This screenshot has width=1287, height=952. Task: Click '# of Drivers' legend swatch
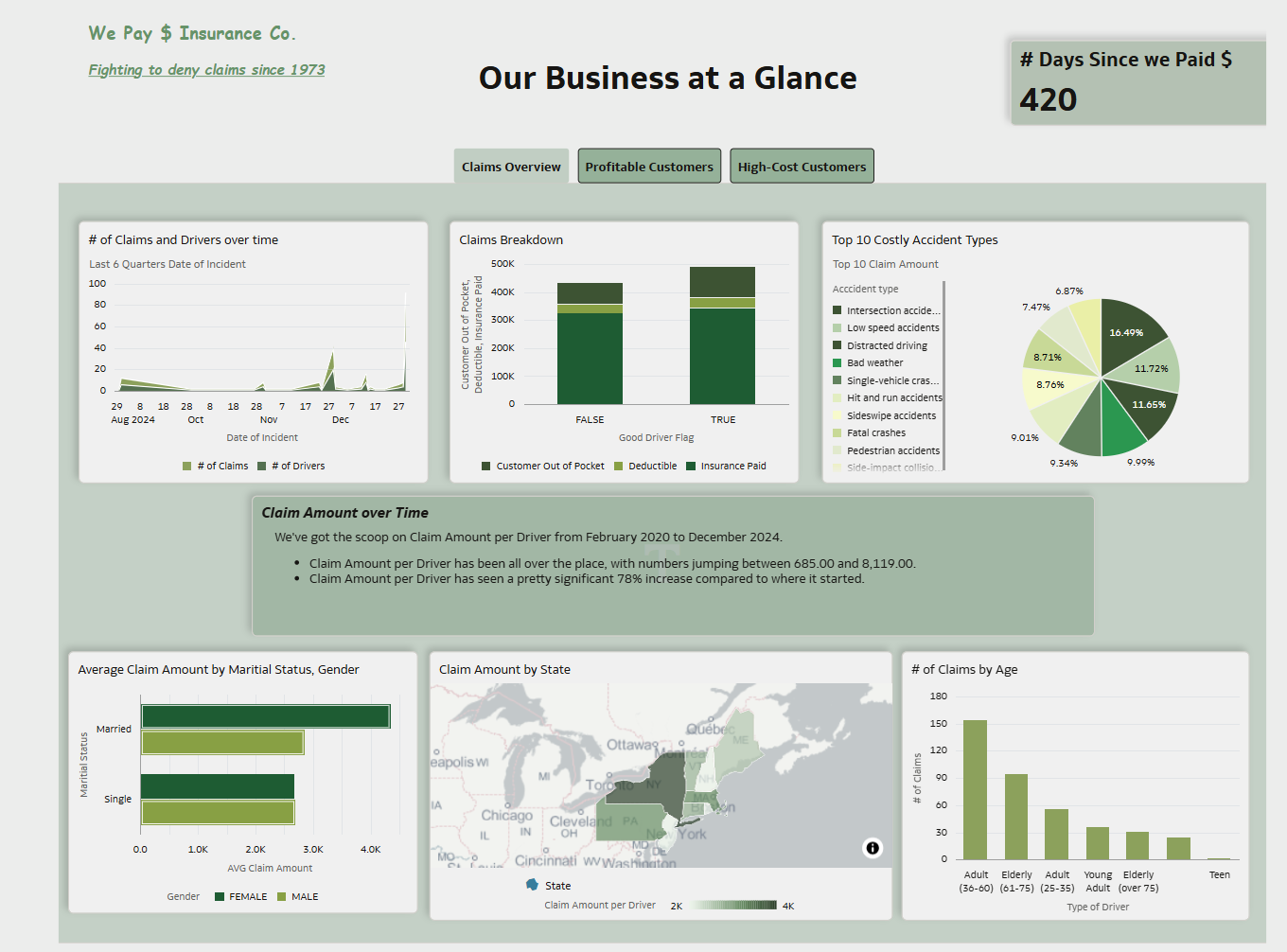pos(261,466)
